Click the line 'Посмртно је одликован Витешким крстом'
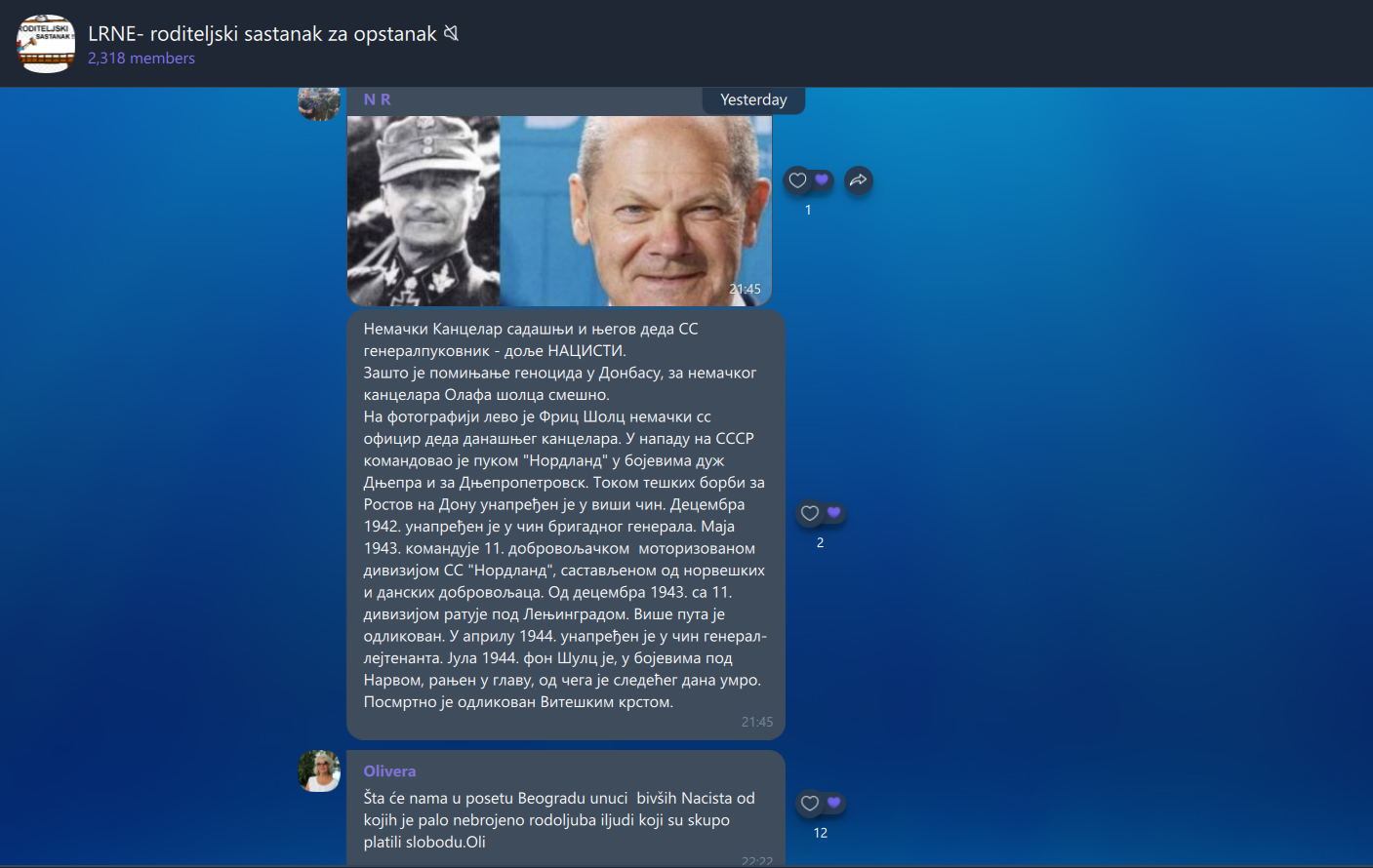The height and width of the screenshot is (868, 1373). tap(518, 702)
